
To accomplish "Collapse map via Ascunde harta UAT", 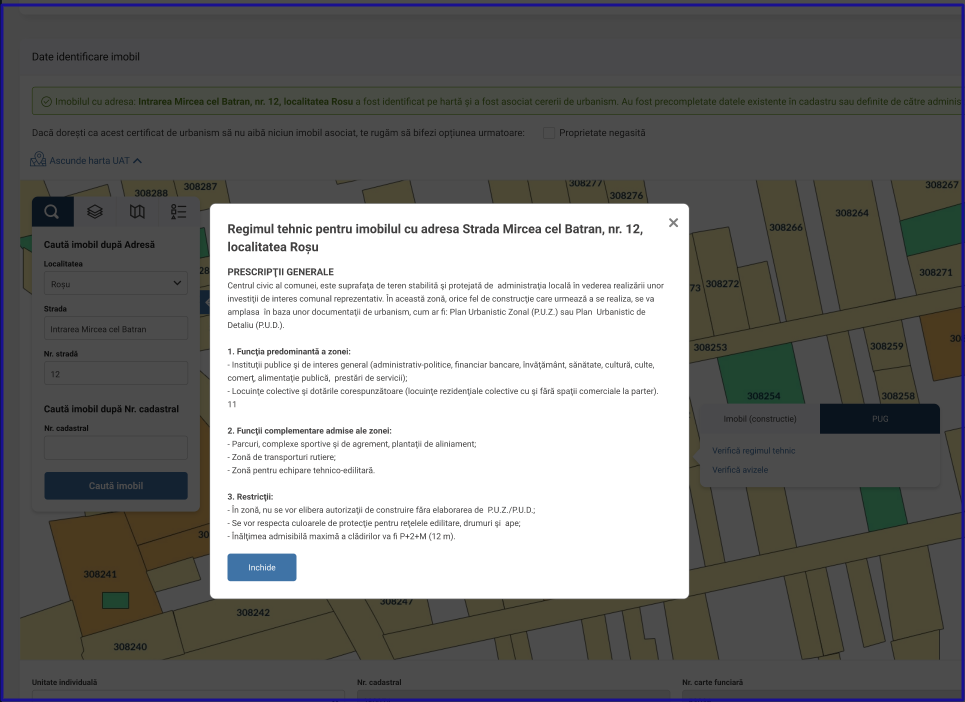I will pyautogui.click(x=95, y=161).
